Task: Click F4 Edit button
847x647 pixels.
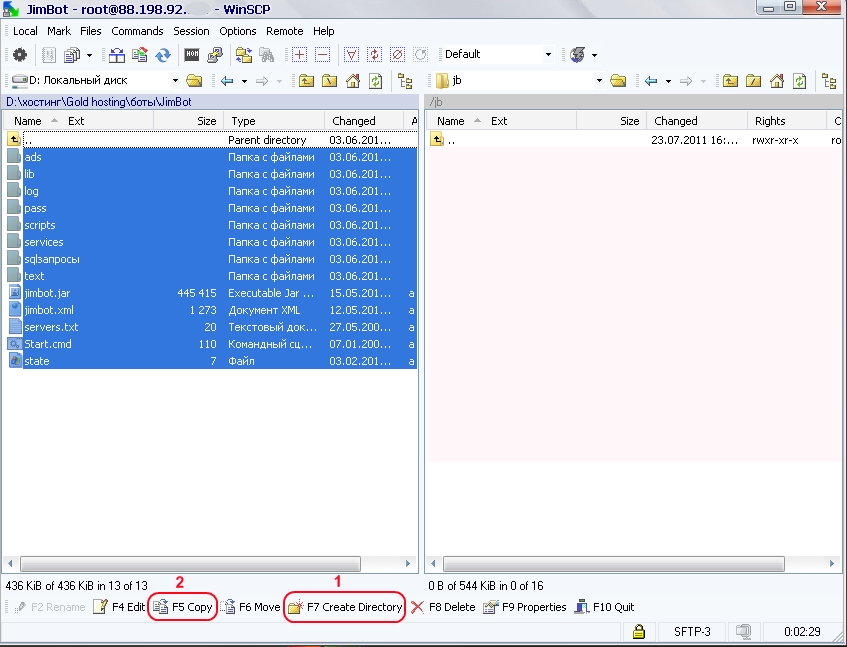Action: pyautogui.click(x=119, y=607)
